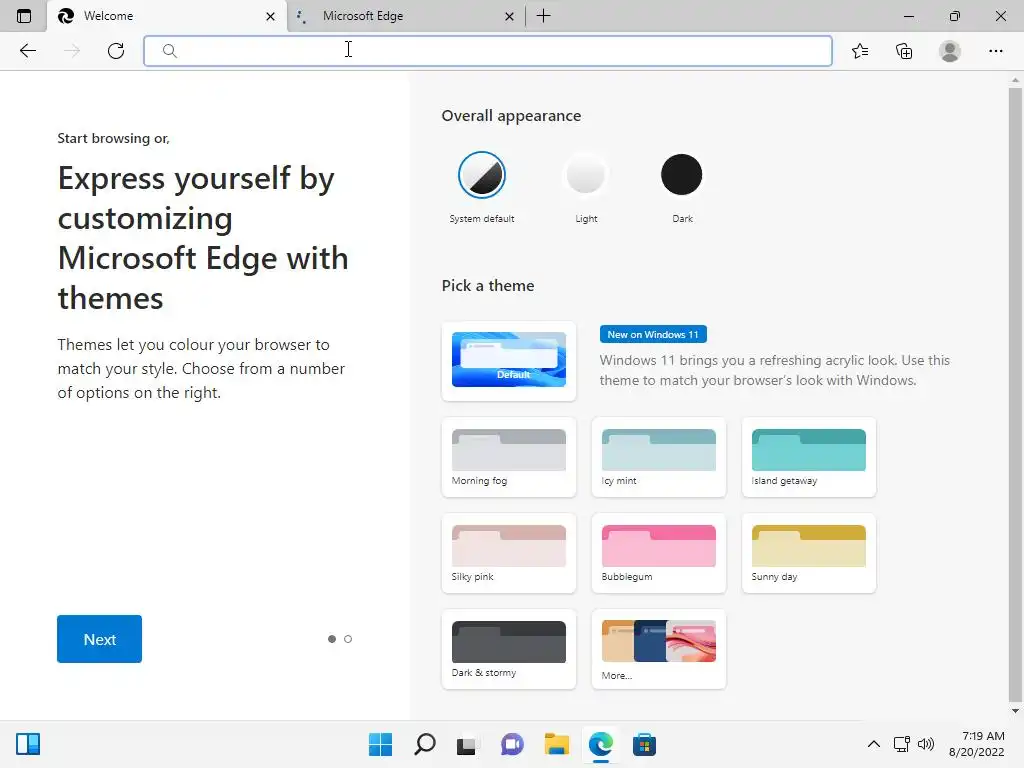Image resolution: width=1024 pixels, height=768 pixels.
Task: Focus the address bar field
Action: [488, 51]
